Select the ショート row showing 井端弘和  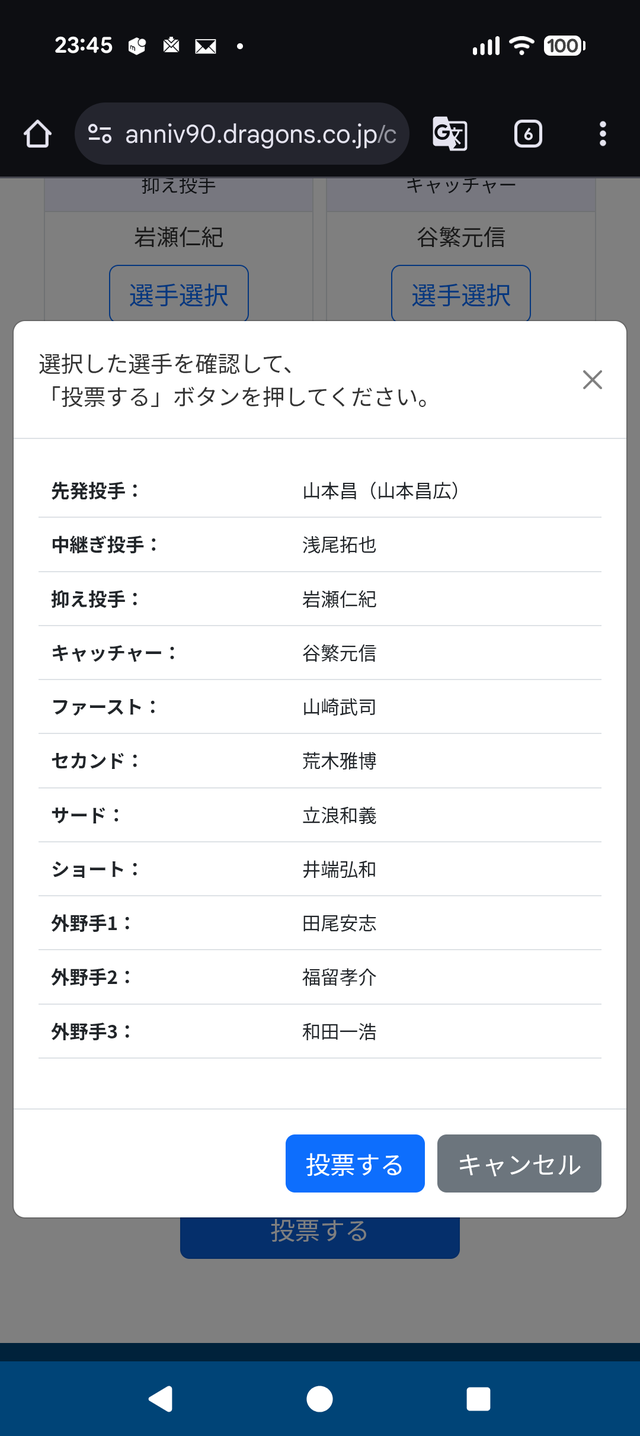pyautogui.click(x=320, y=869)
